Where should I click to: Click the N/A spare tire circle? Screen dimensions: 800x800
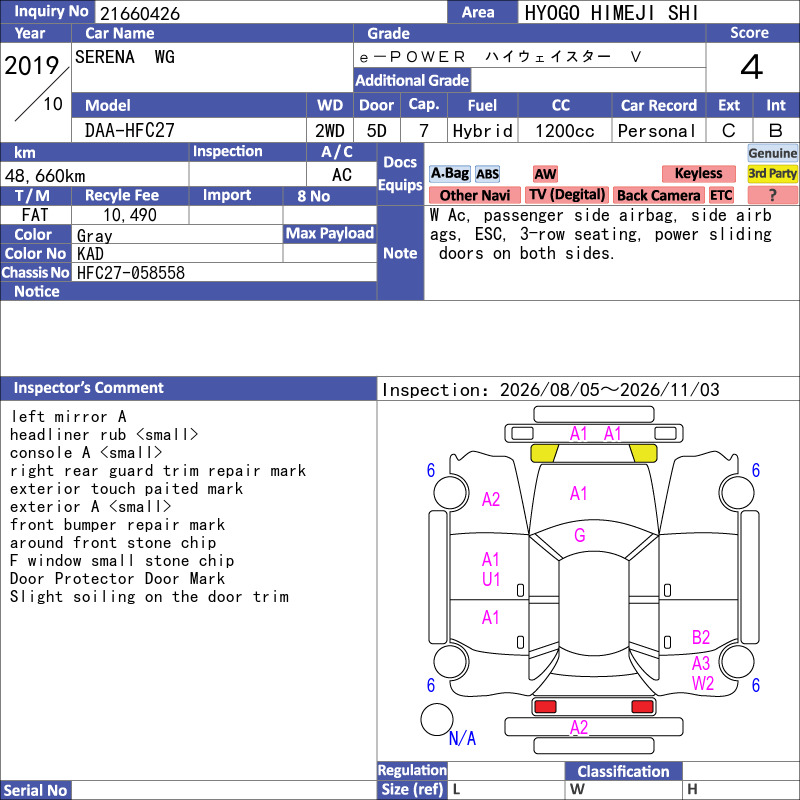(x=437, y=719)
